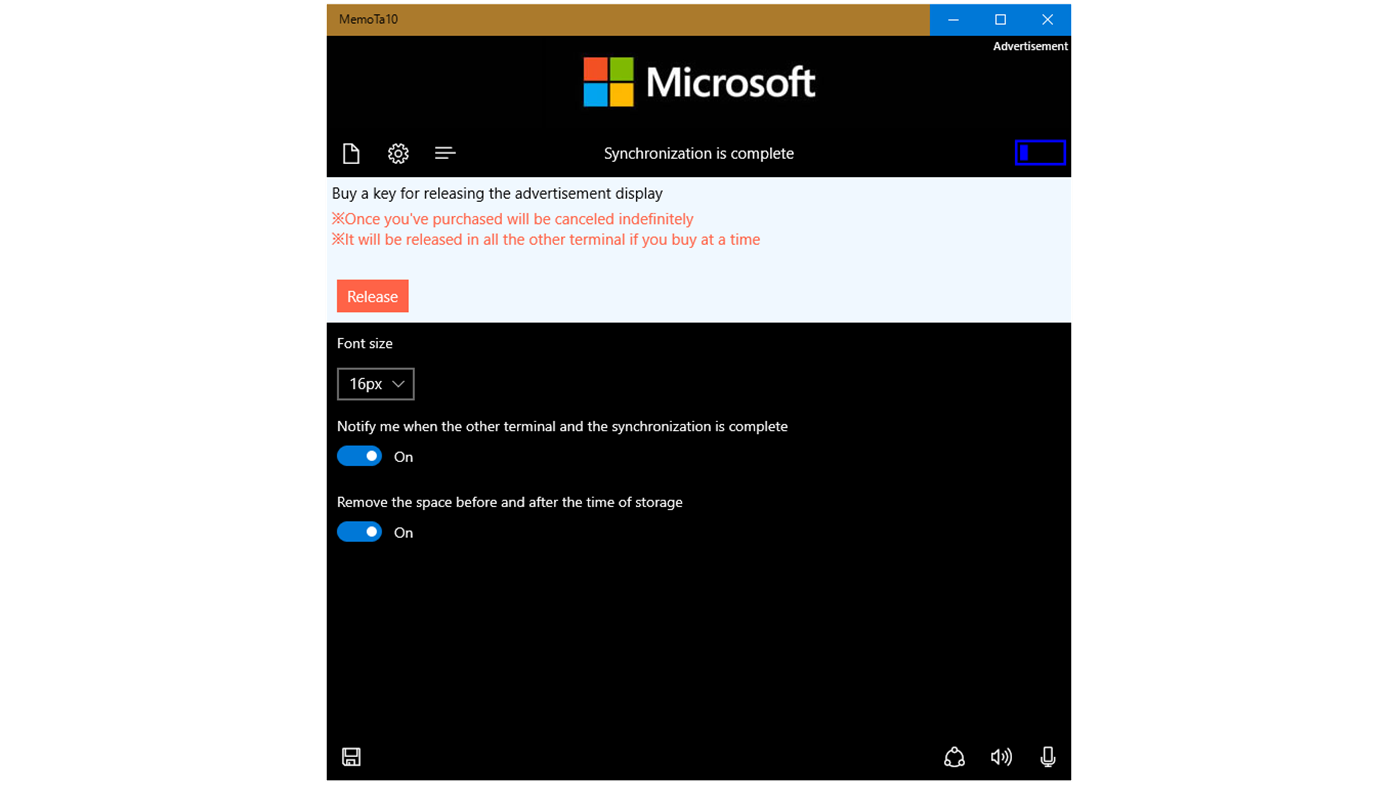
Task: Minimize the MemoTa10 window
Action: click(953, 20)
